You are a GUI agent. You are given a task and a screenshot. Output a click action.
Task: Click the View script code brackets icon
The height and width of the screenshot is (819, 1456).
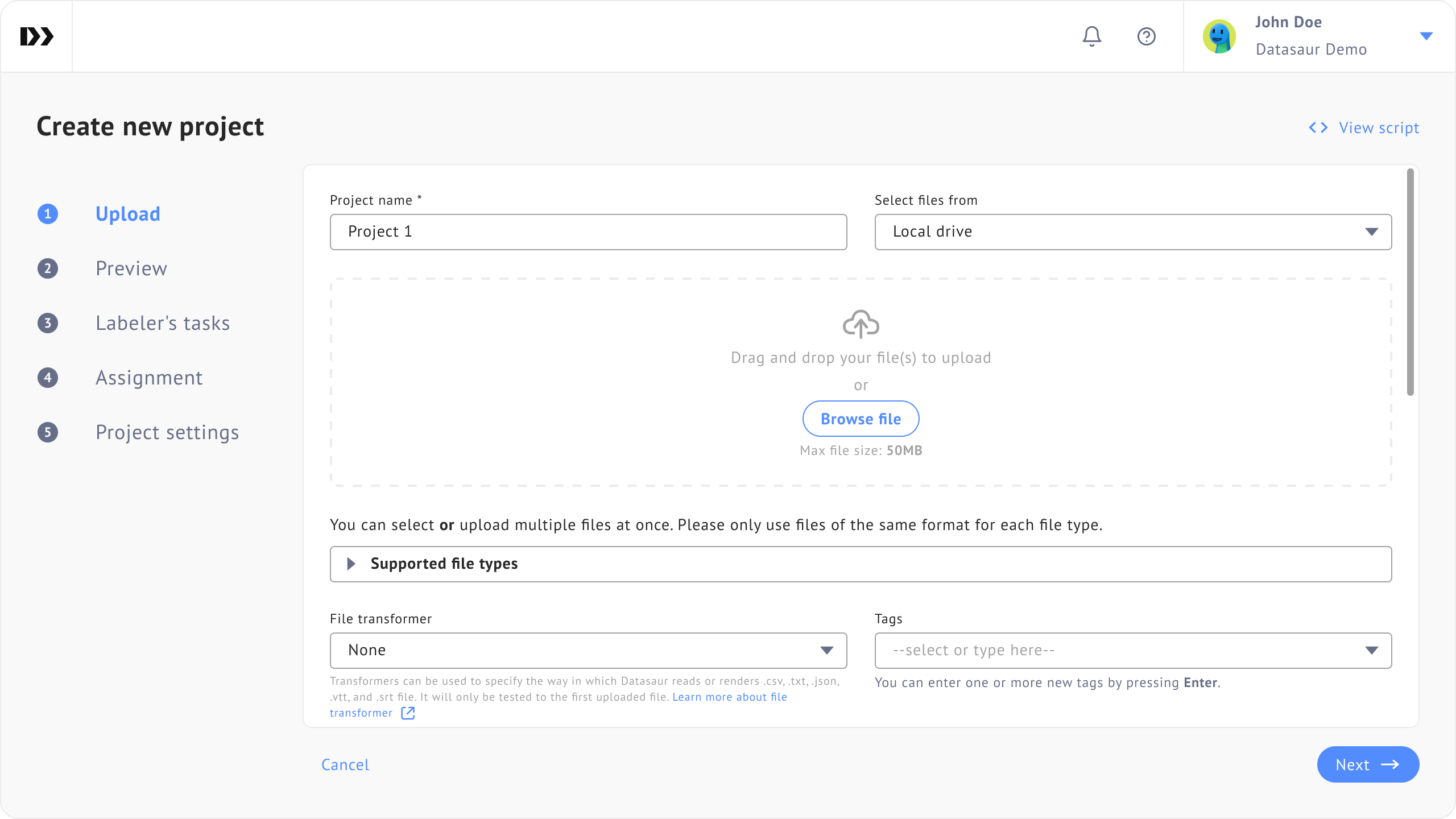coord(1318,127)
